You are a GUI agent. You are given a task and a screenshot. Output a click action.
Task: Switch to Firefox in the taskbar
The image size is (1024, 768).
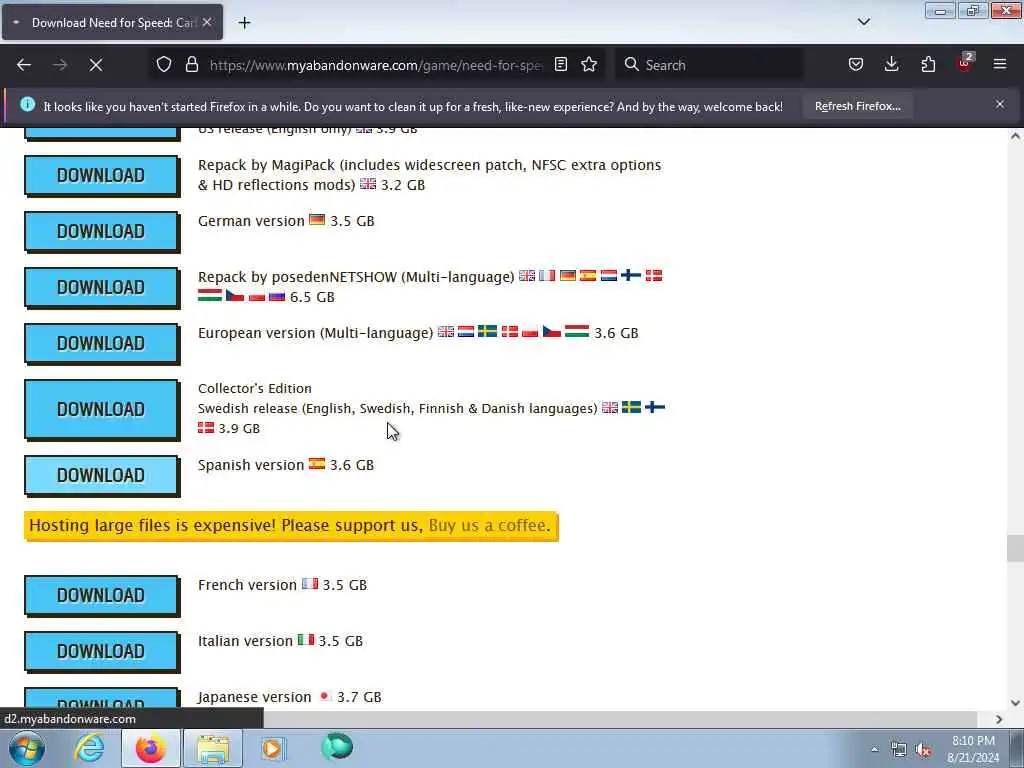[150, 748]
